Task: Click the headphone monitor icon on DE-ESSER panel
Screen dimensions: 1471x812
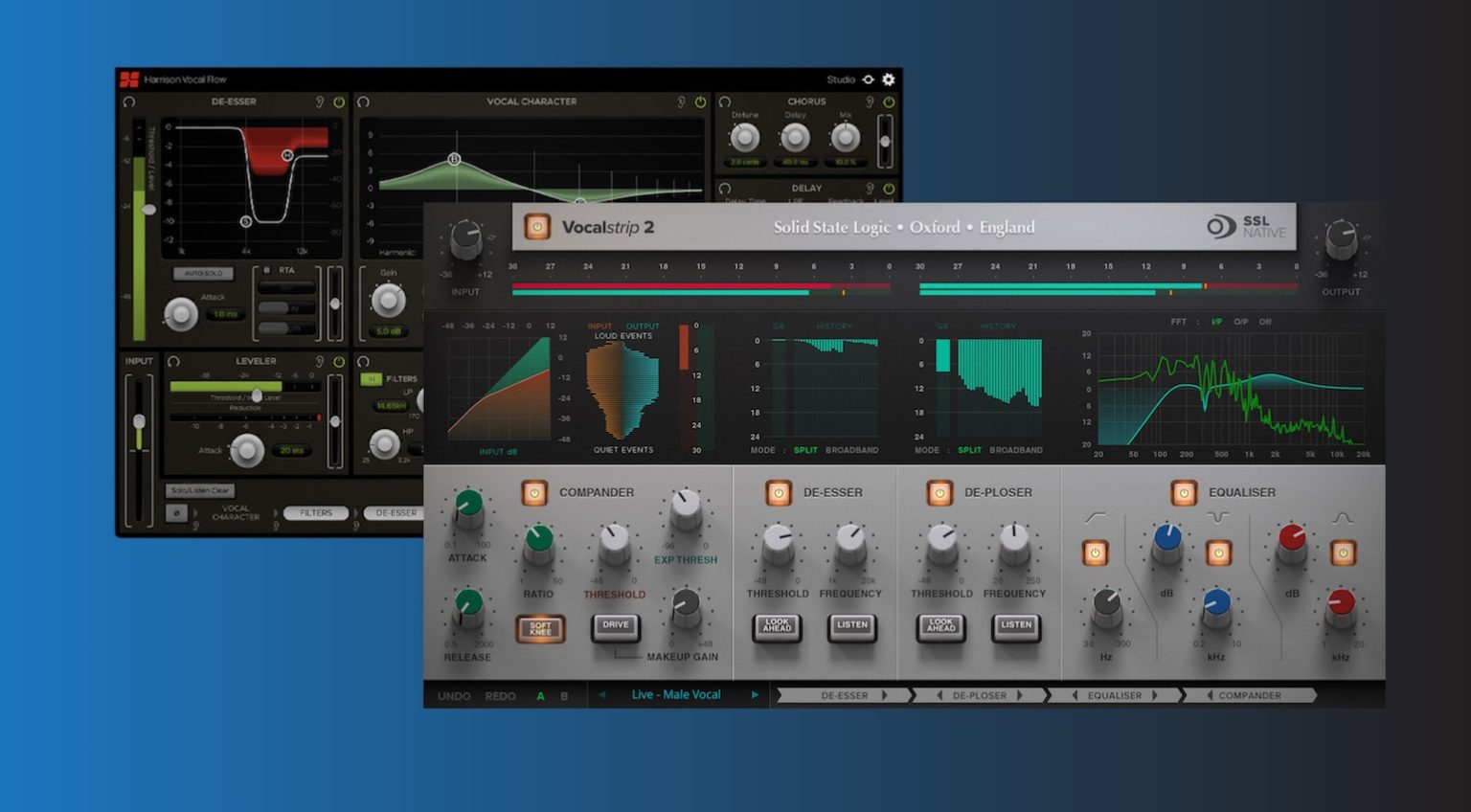Action: pos(129,101)
